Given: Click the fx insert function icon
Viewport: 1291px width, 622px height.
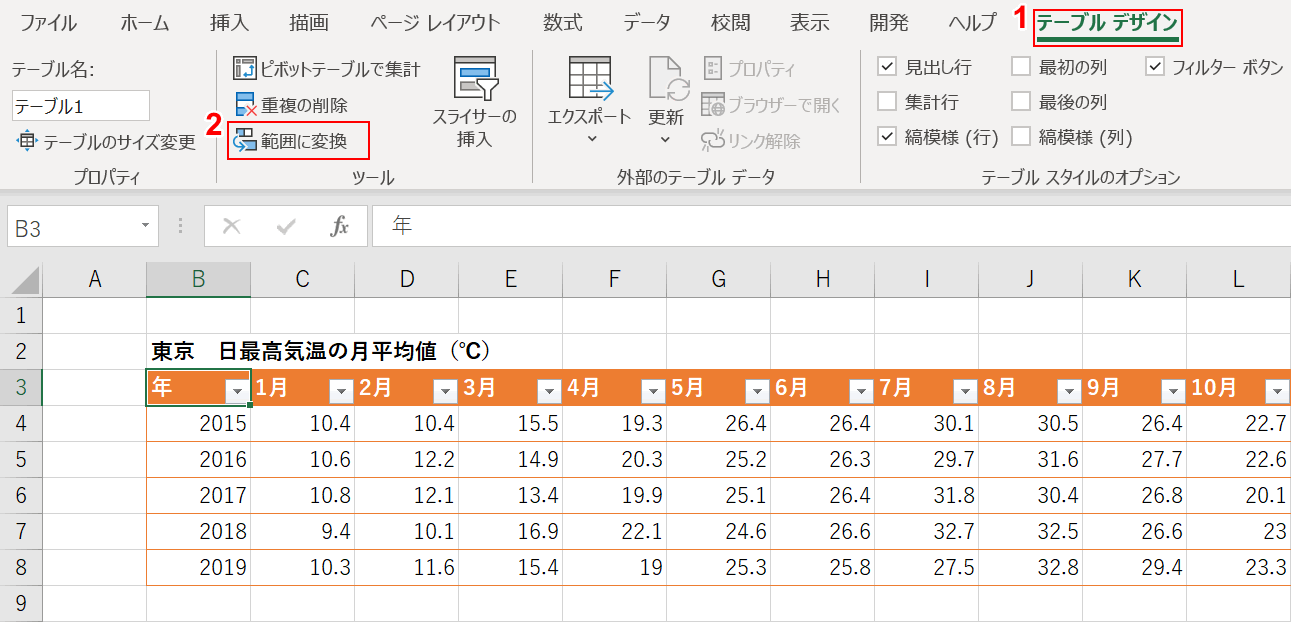Looking at the screenshot, I should pyautogui.click(x=338, y=226).
